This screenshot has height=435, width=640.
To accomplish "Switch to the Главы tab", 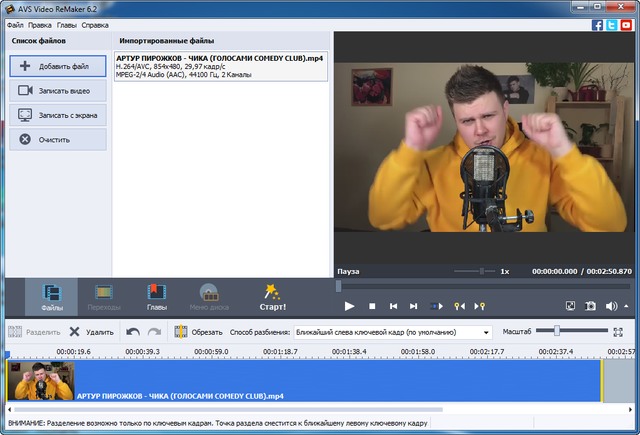I will 156,295.
